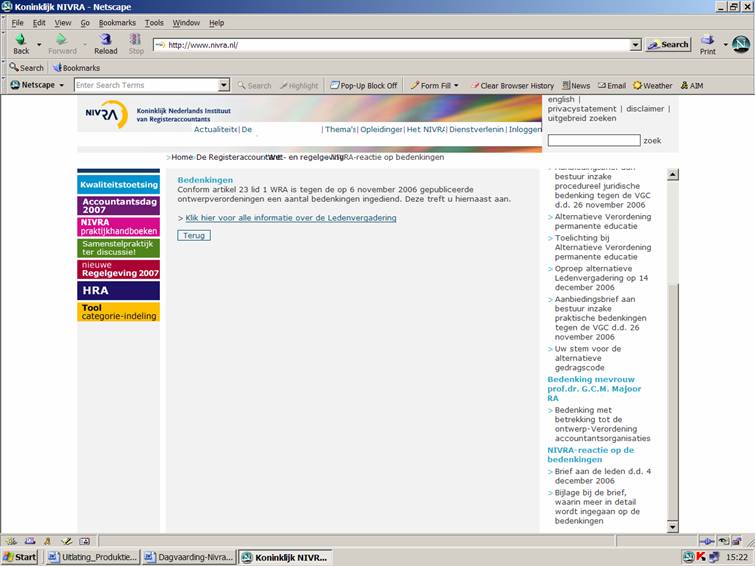Click the Reload page icon
Screen dimensions: 755x566
tap(105, 39)
